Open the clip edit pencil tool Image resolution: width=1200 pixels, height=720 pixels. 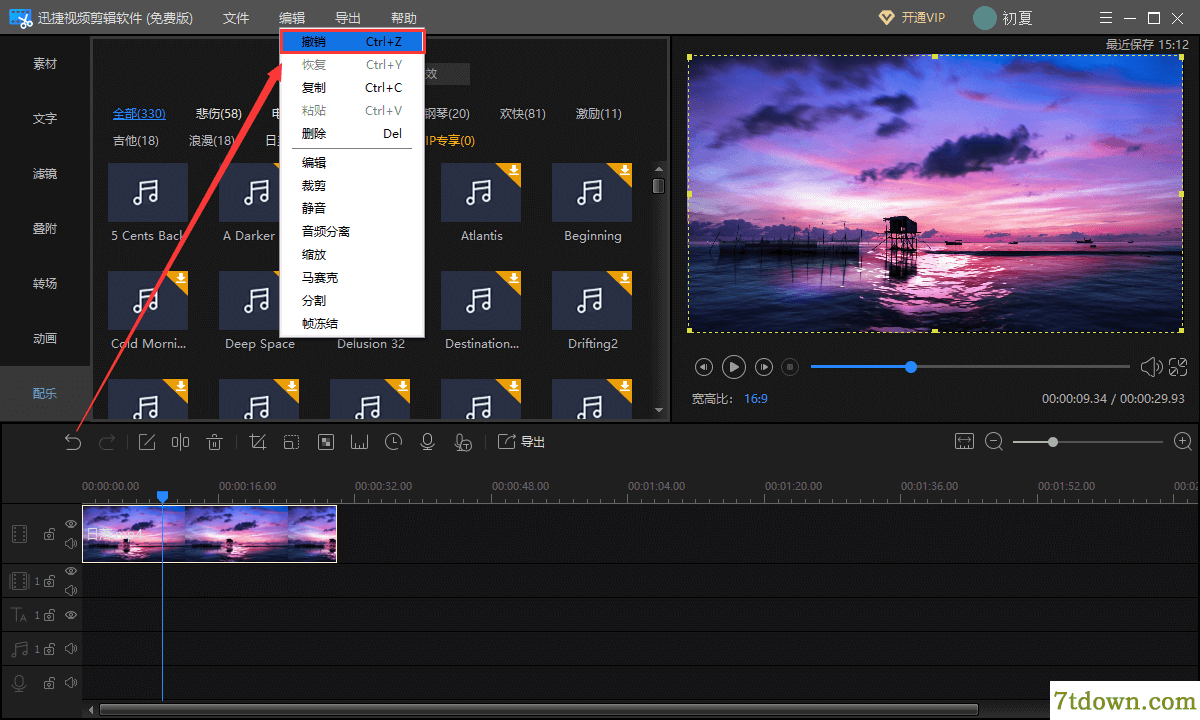click(147, 442)
